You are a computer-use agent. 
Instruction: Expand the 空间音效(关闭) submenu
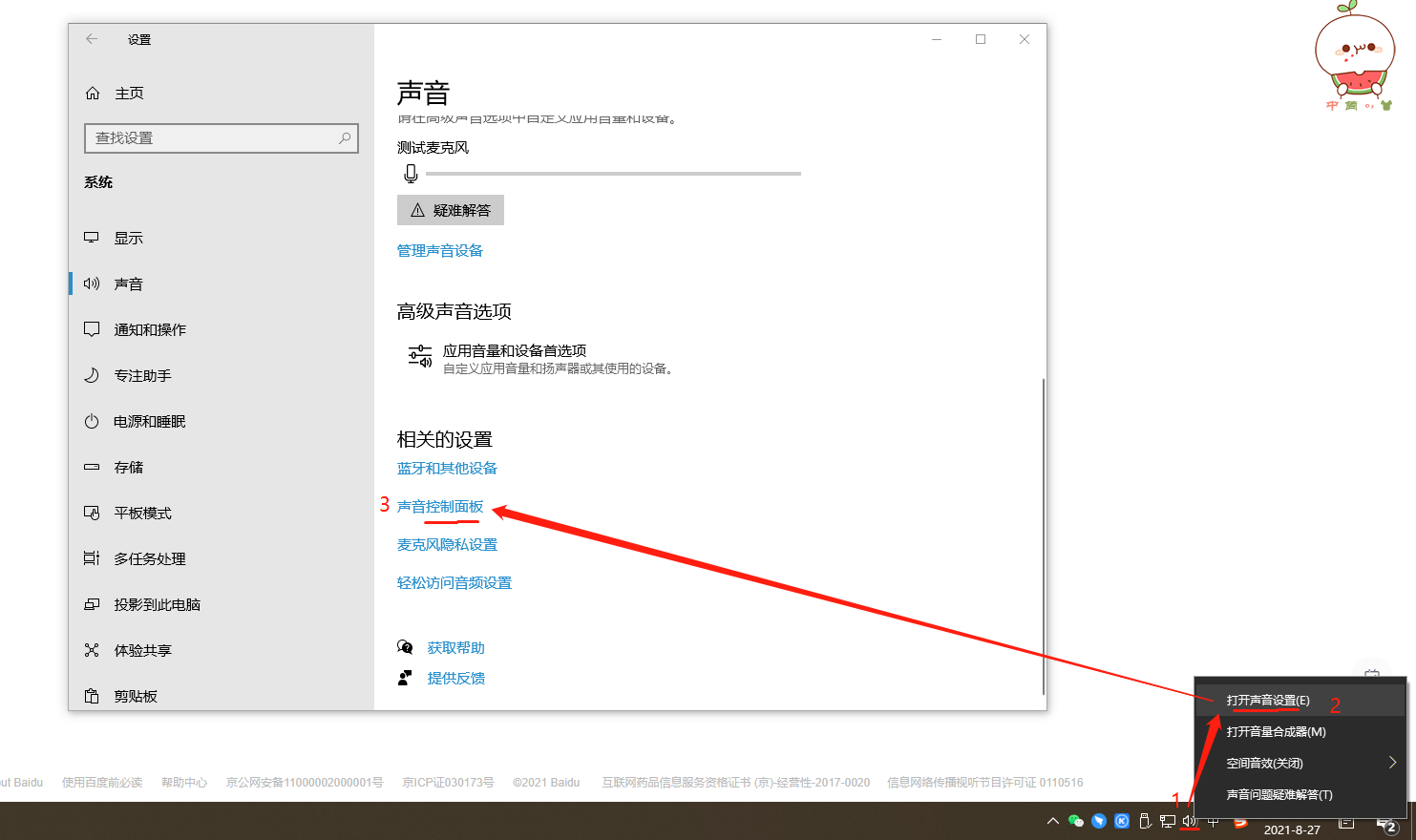[x=1392, y=763]
